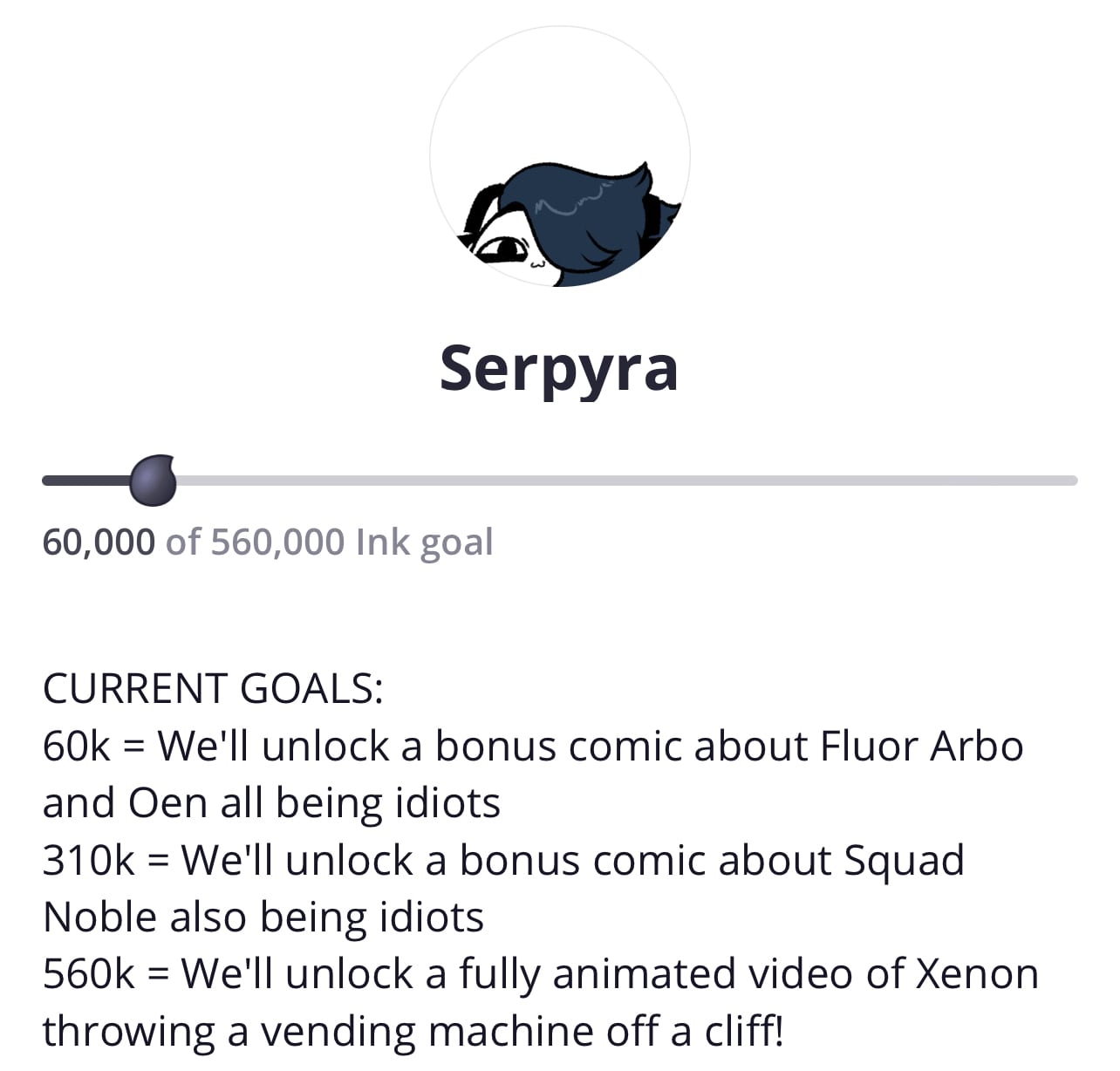
Task: Click the CURRENT GOALS heading
Action: click(x=213, y=688)
